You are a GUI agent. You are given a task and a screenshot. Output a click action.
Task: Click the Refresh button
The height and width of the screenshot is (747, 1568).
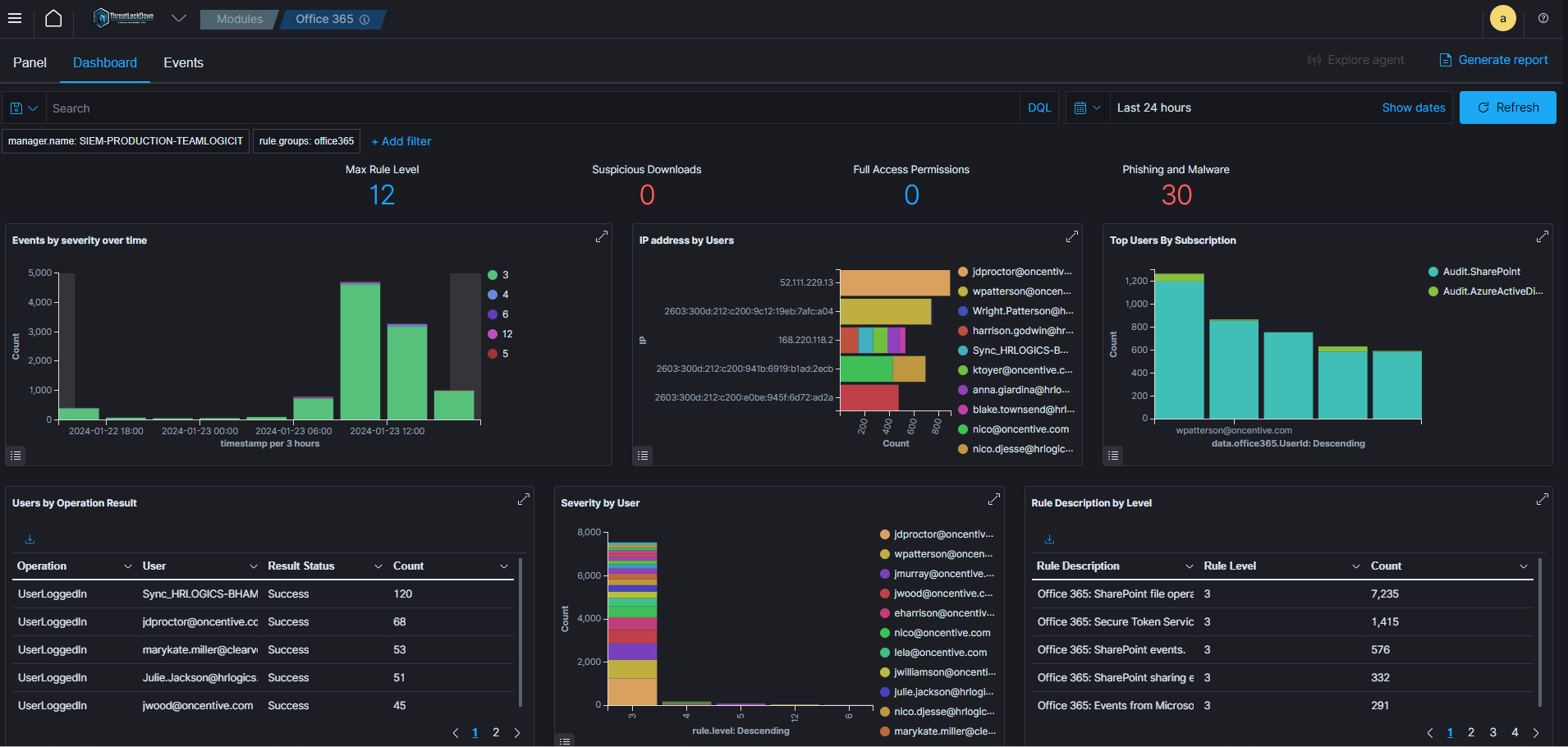coord(1507,108)
